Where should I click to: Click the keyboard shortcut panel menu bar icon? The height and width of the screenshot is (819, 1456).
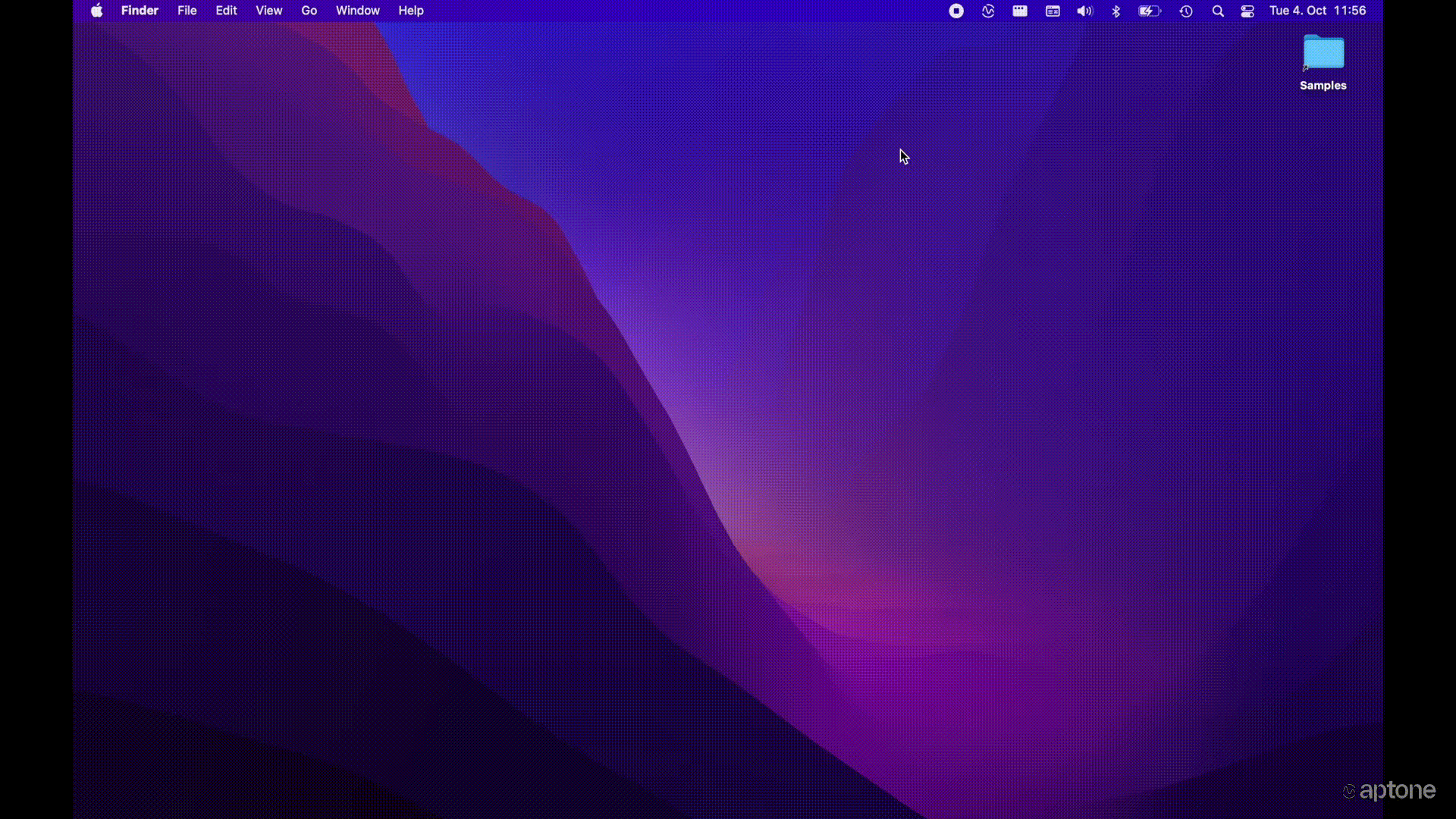click(1053, 11)
